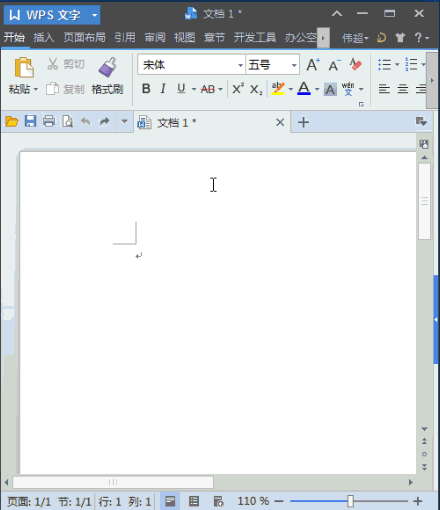Add a new document tab with plus
This screenshot has height=510, width=440.
303,122
